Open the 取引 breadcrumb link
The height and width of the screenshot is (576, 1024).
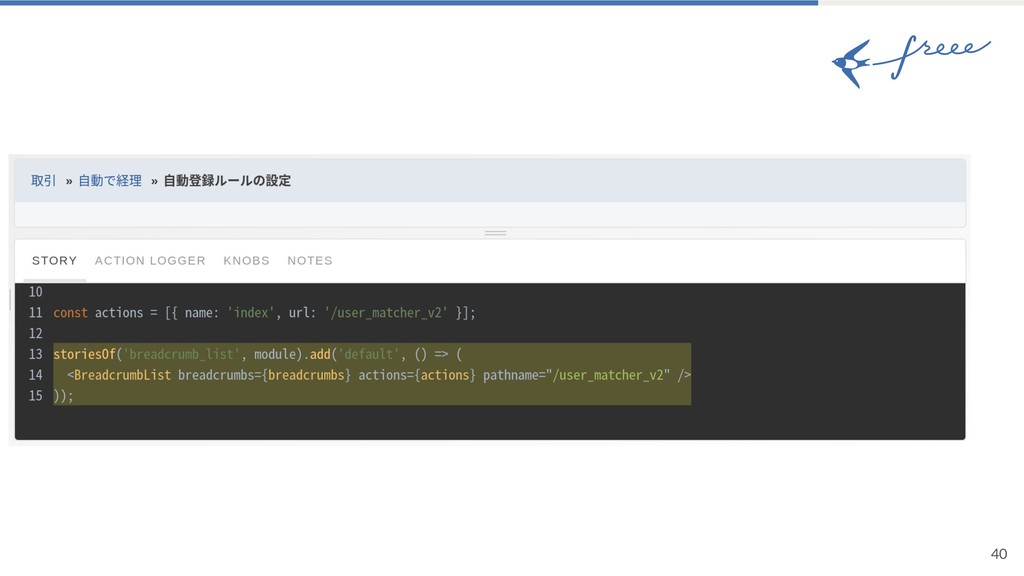44,181
